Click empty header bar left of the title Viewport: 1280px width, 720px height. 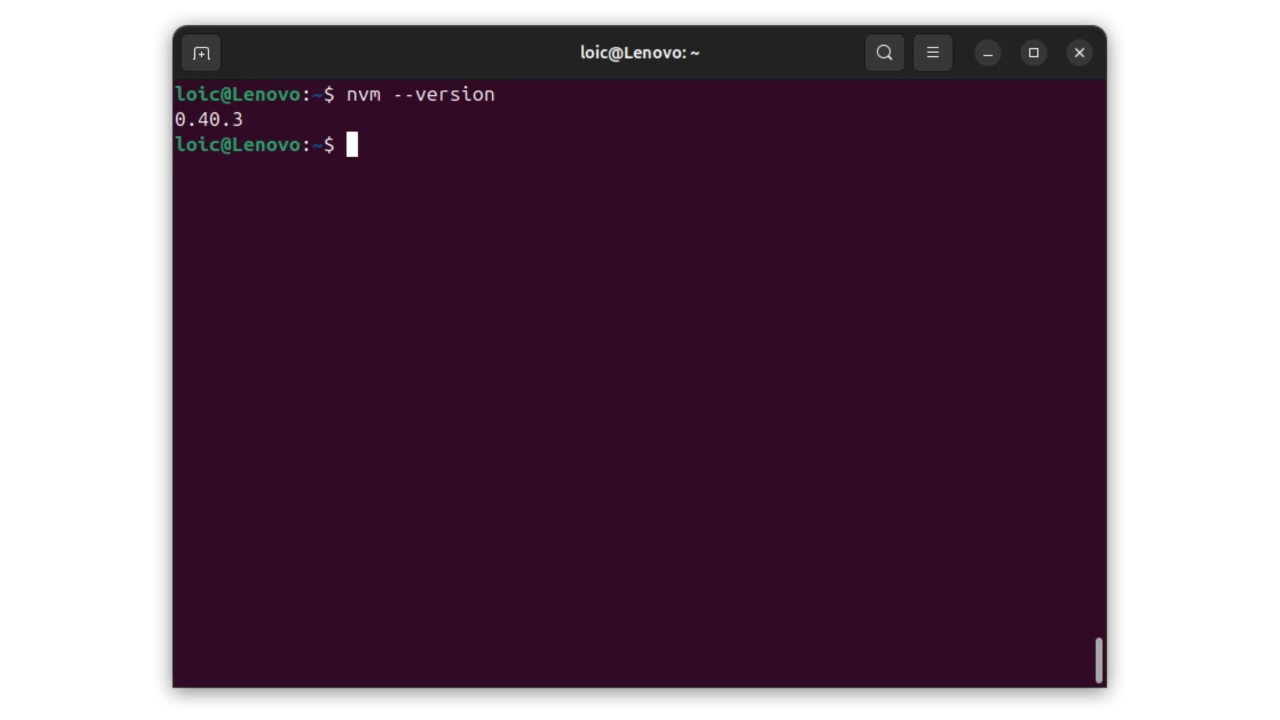pyautogui.click(x=400, y=53)
